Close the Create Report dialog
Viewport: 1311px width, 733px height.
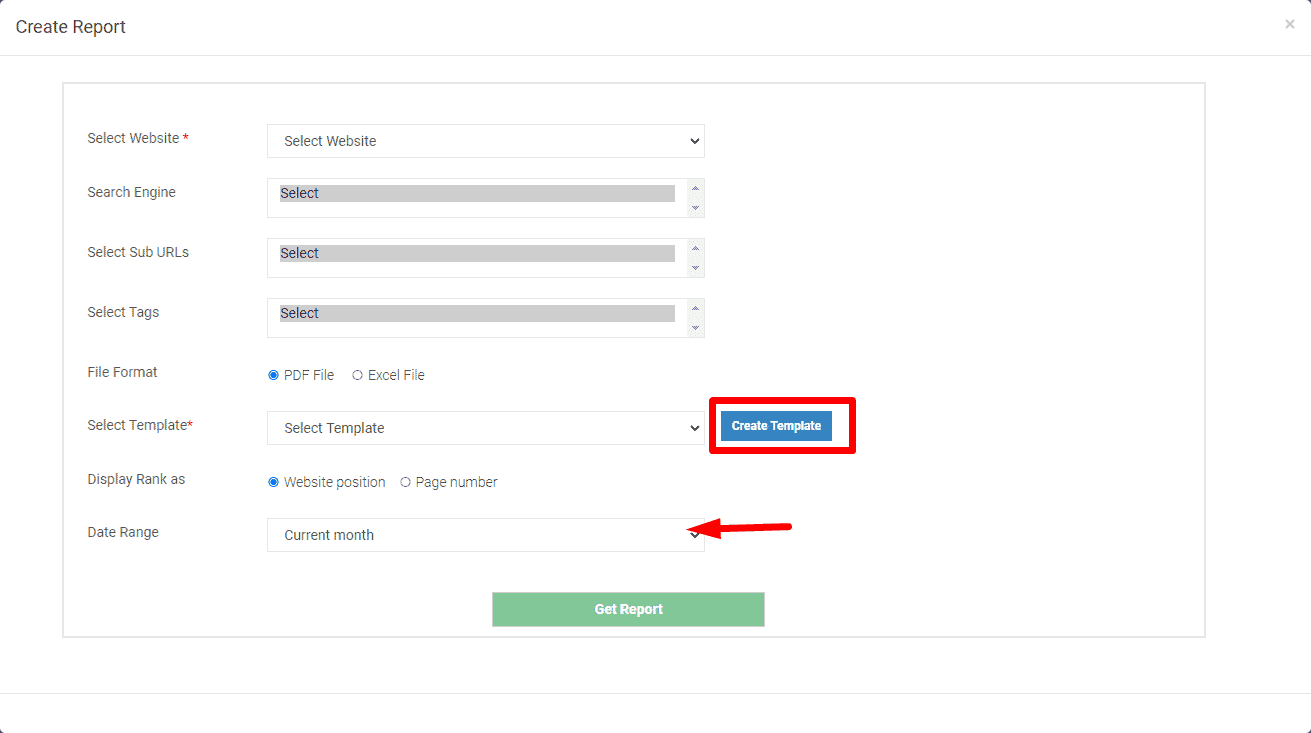pos(1289,24)
